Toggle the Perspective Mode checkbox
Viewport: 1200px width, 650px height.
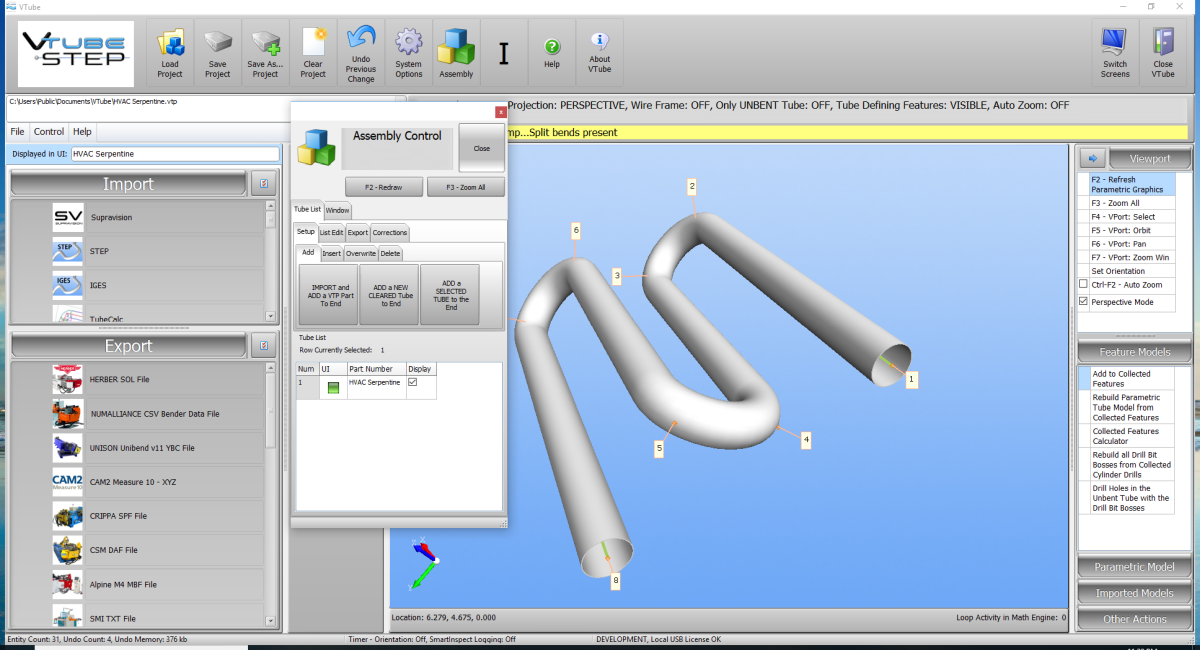tap(1083, 301)
